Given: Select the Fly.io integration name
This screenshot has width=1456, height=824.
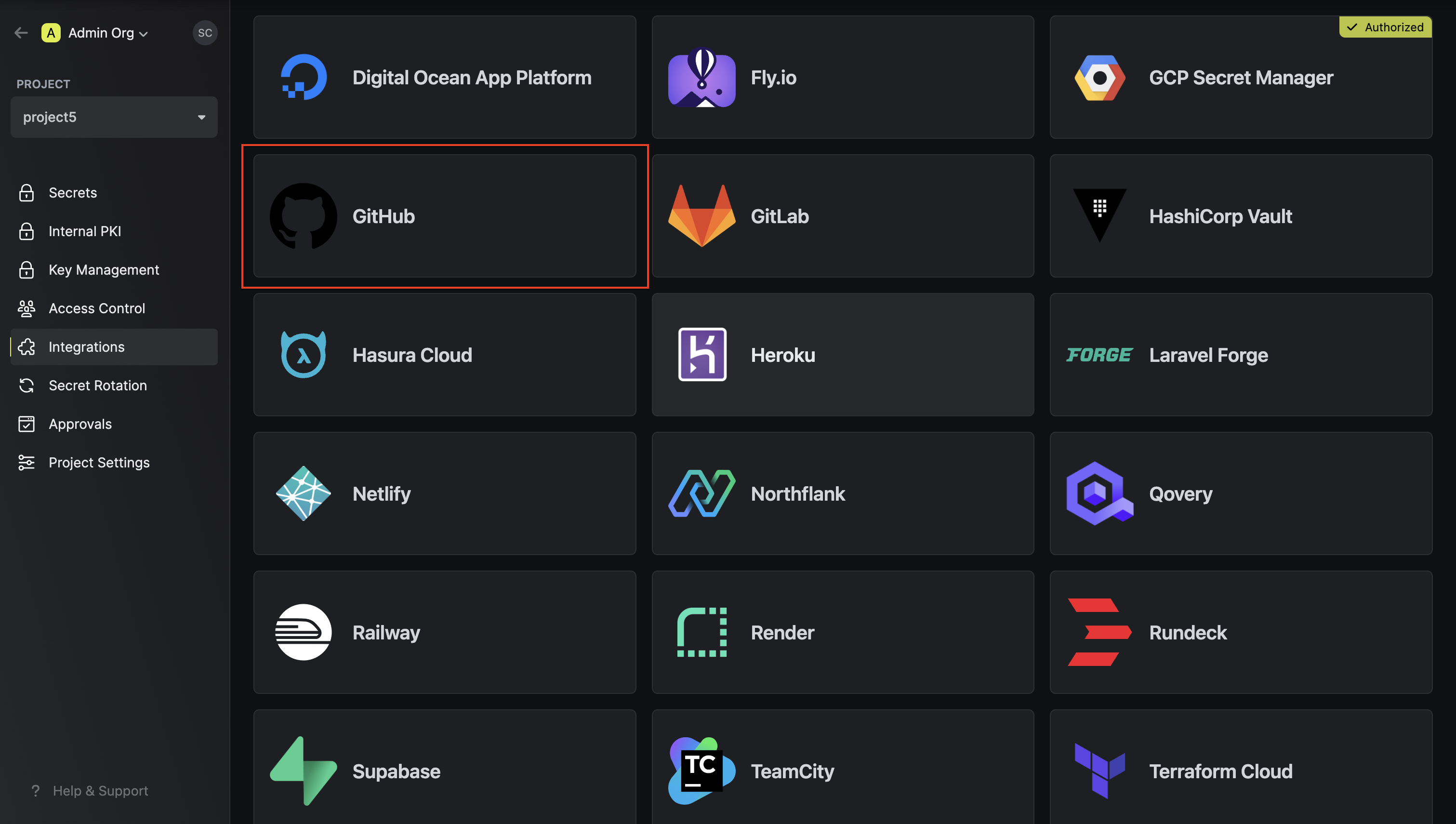Looking at the screenshot, I should click(x=773, y=78).
